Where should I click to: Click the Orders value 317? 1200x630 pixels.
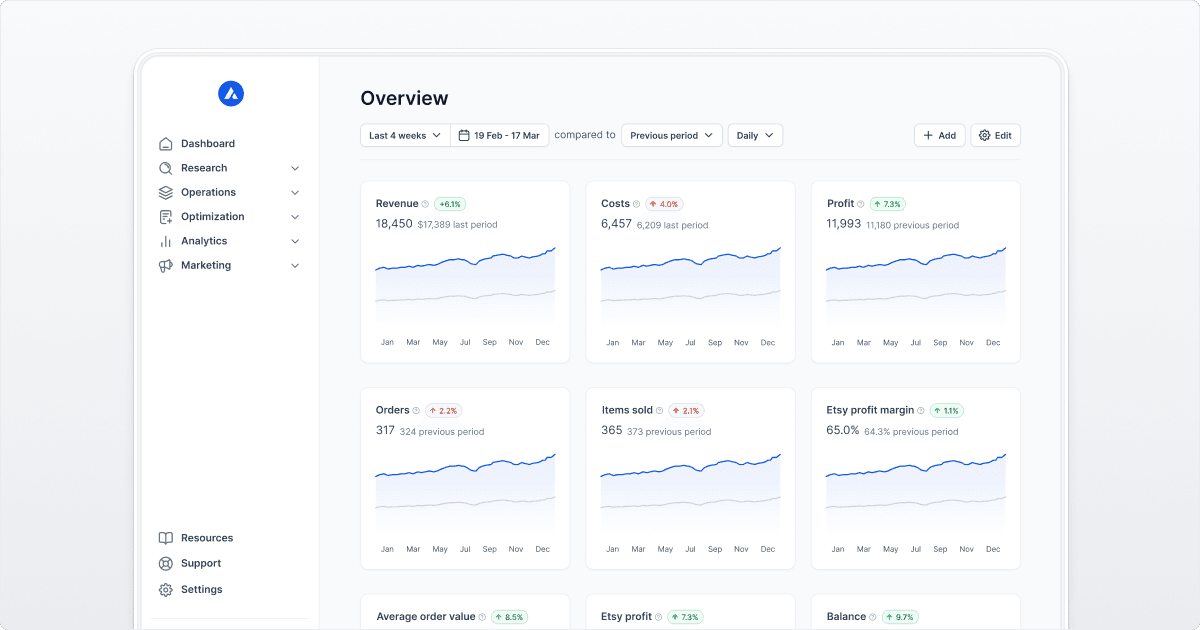tap(385, 431)
